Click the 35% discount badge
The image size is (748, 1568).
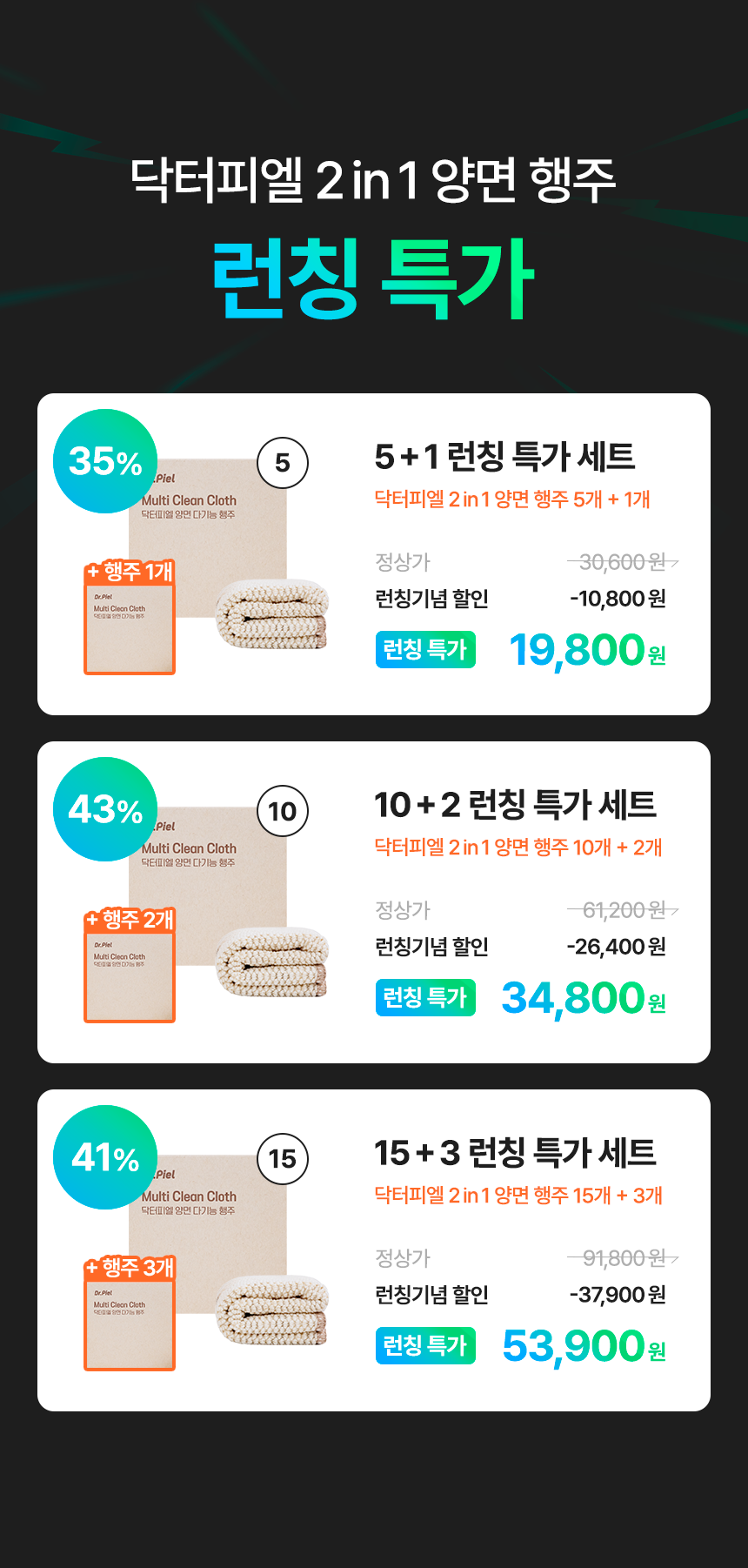[105, 461]
